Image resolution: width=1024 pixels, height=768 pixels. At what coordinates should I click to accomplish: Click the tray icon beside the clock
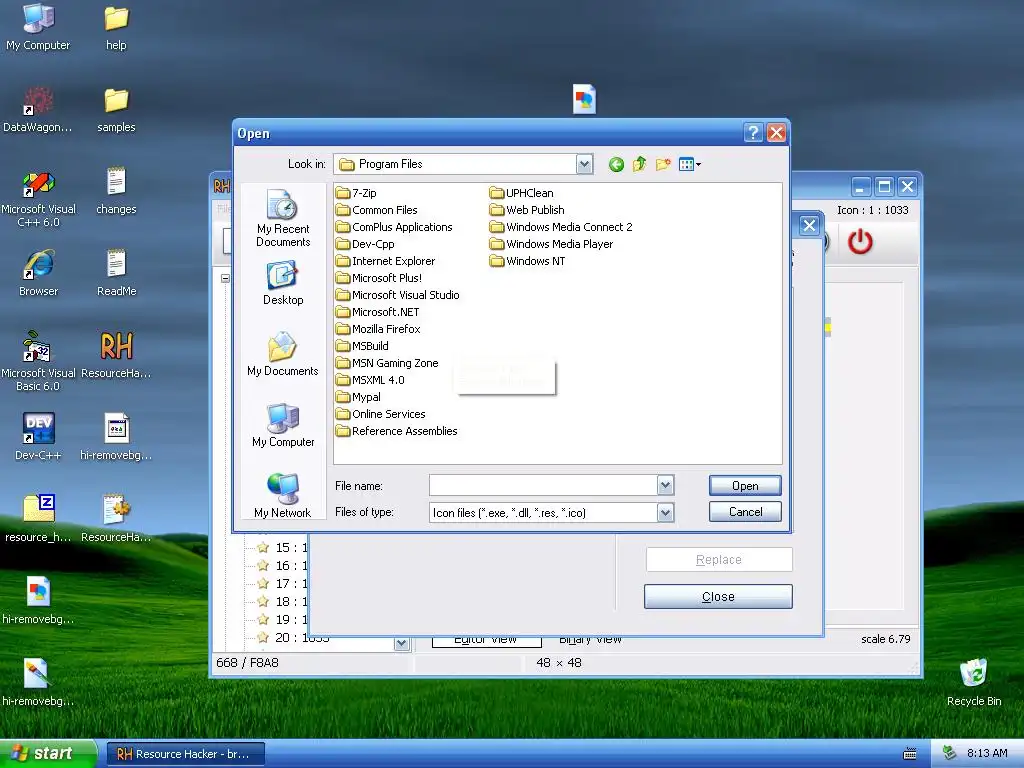[x=950, y=753]
